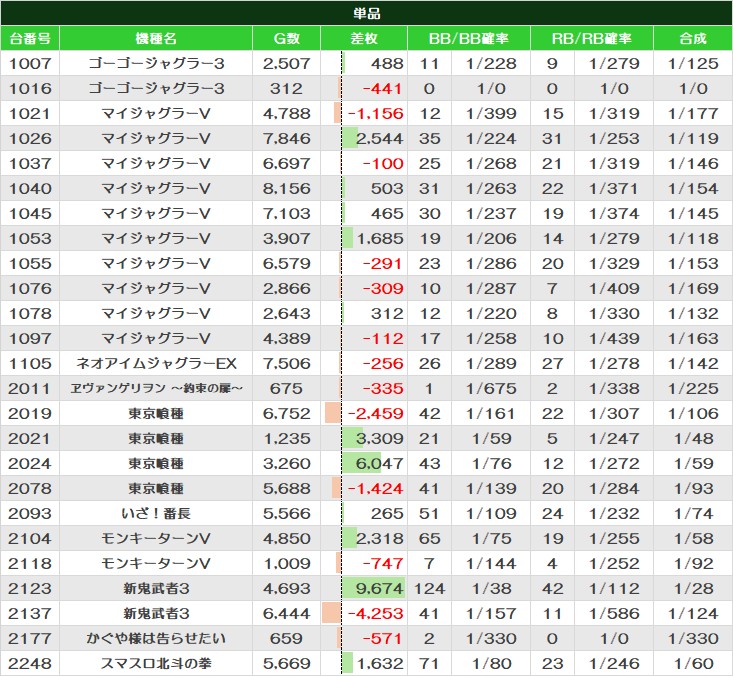Click the 台番号 column header

coord(30,38)
